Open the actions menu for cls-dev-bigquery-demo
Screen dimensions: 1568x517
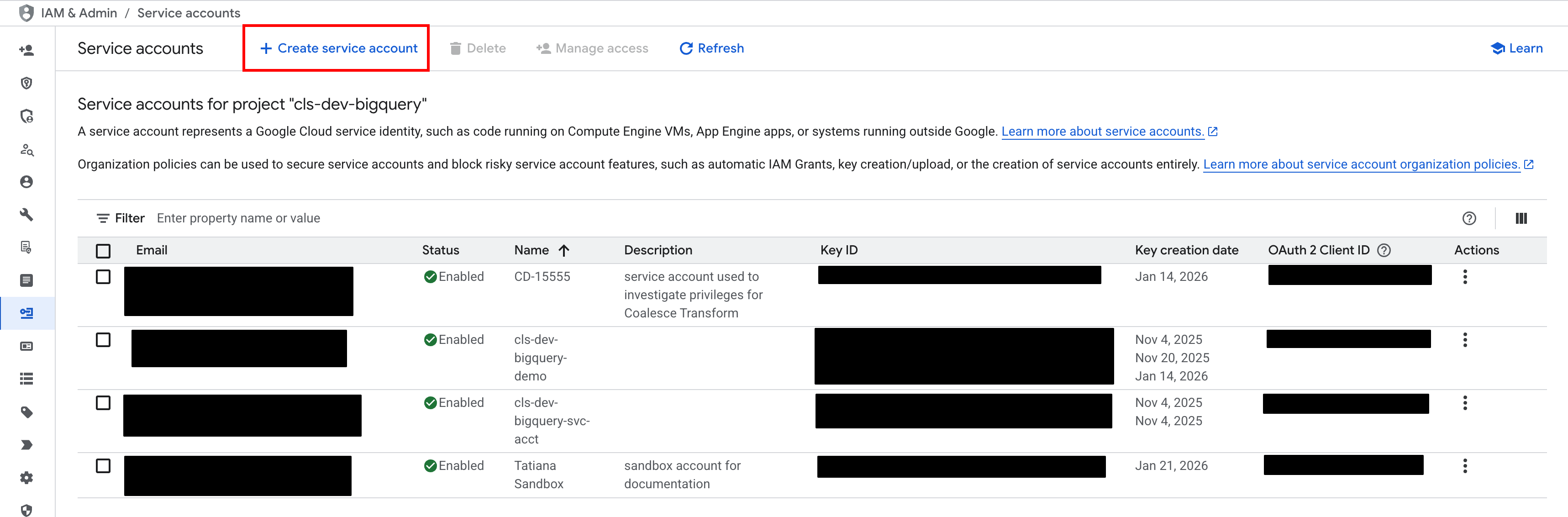coord(1465,340)
